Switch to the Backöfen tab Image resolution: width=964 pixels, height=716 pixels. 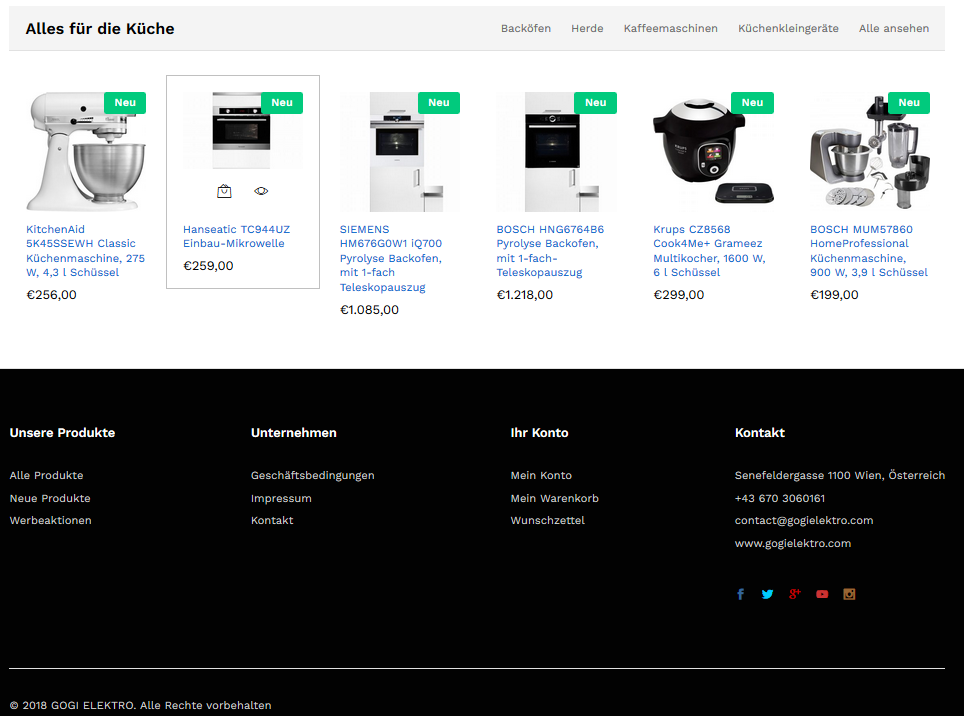[526, 28]
